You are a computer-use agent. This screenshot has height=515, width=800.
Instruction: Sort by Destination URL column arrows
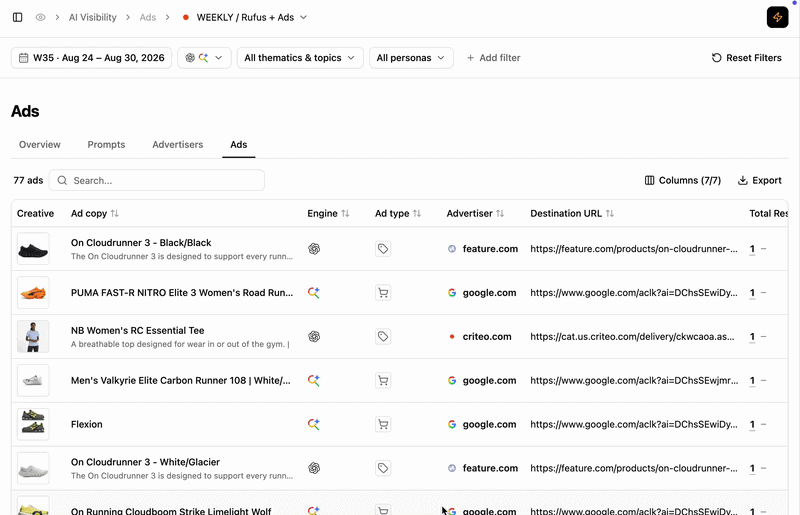click(610, 213)
